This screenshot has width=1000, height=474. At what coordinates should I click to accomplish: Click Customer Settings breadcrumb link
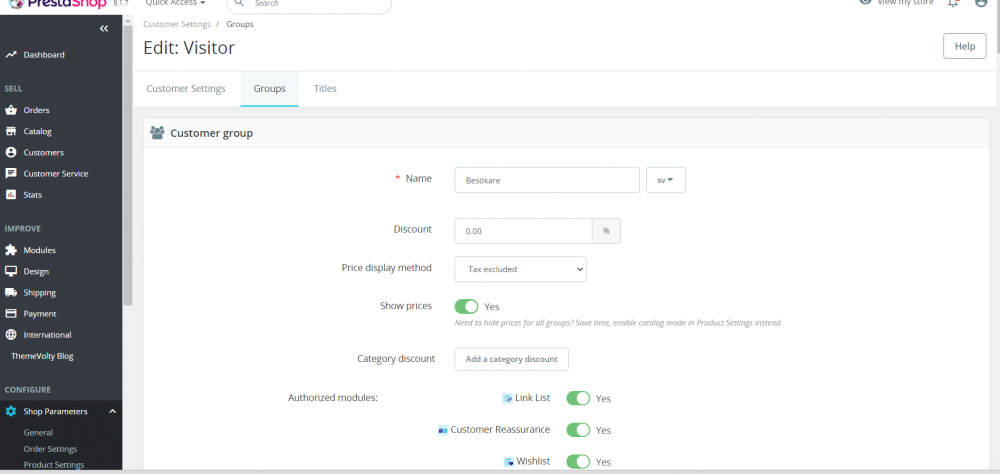pyautogui.click(x=177, y=24)
